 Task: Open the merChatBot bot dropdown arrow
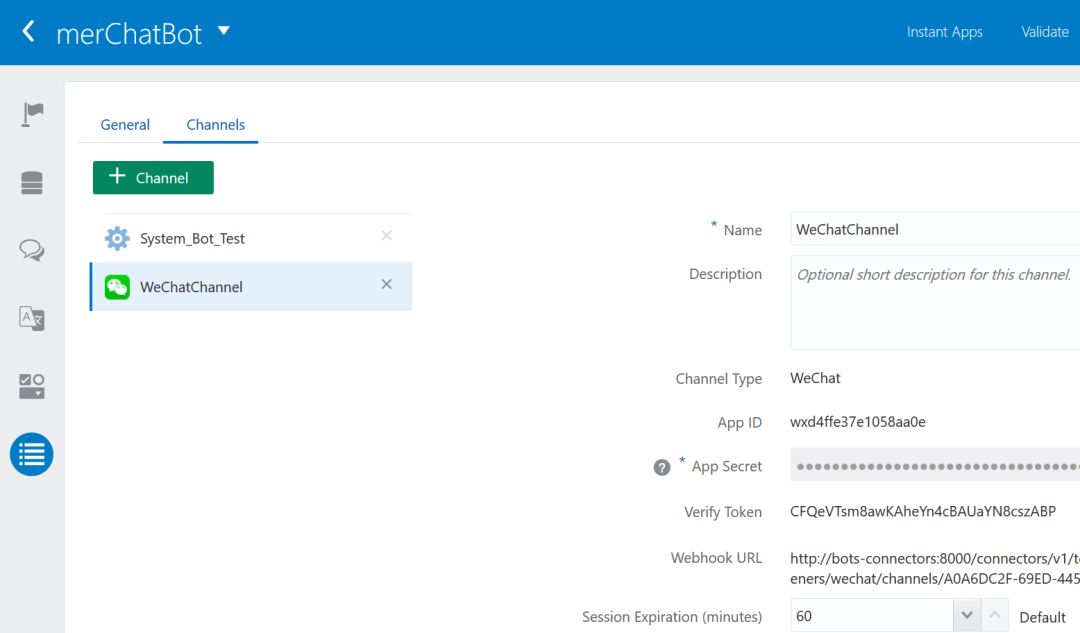[x=224, y=31]
